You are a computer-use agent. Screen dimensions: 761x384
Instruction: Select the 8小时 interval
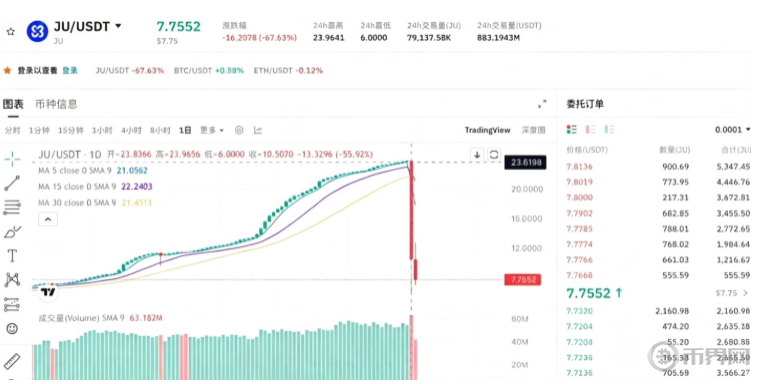(x=160, y=130)
